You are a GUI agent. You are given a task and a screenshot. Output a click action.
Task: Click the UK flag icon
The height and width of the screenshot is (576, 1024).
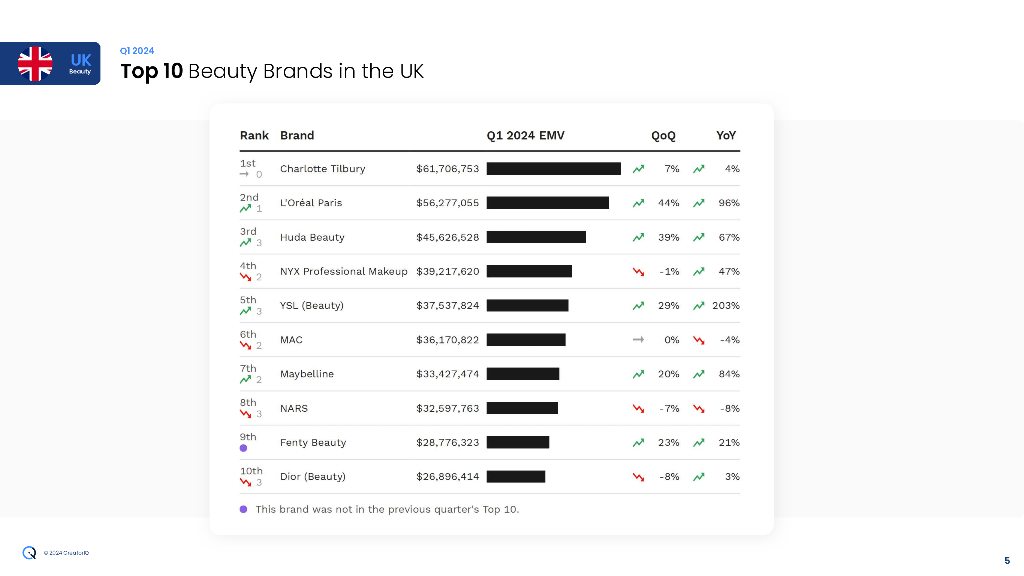[x=35, y=63]
